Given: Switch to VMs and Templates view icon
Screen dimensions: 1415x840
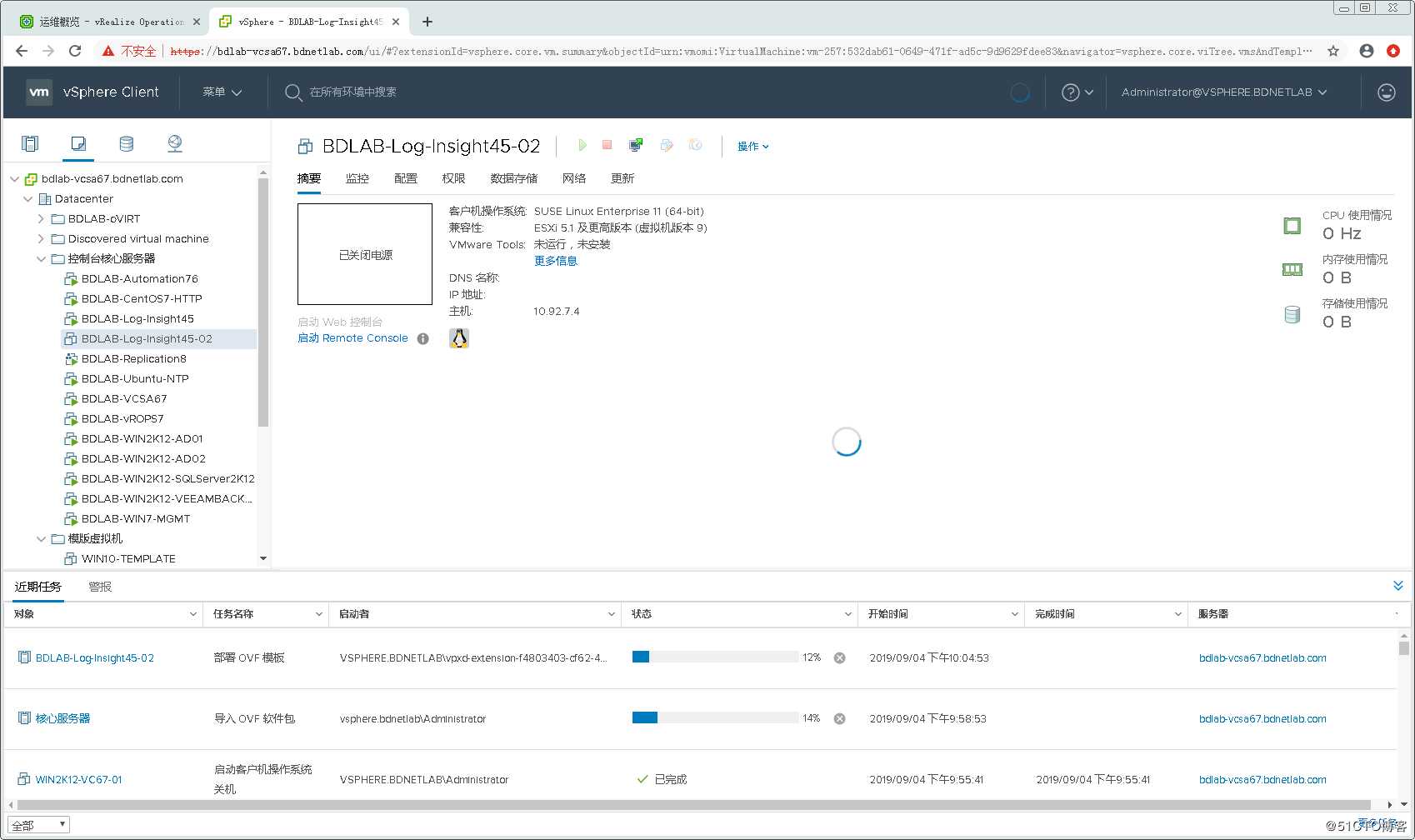Looking at the screenshot, I should [x=78, y=143].
